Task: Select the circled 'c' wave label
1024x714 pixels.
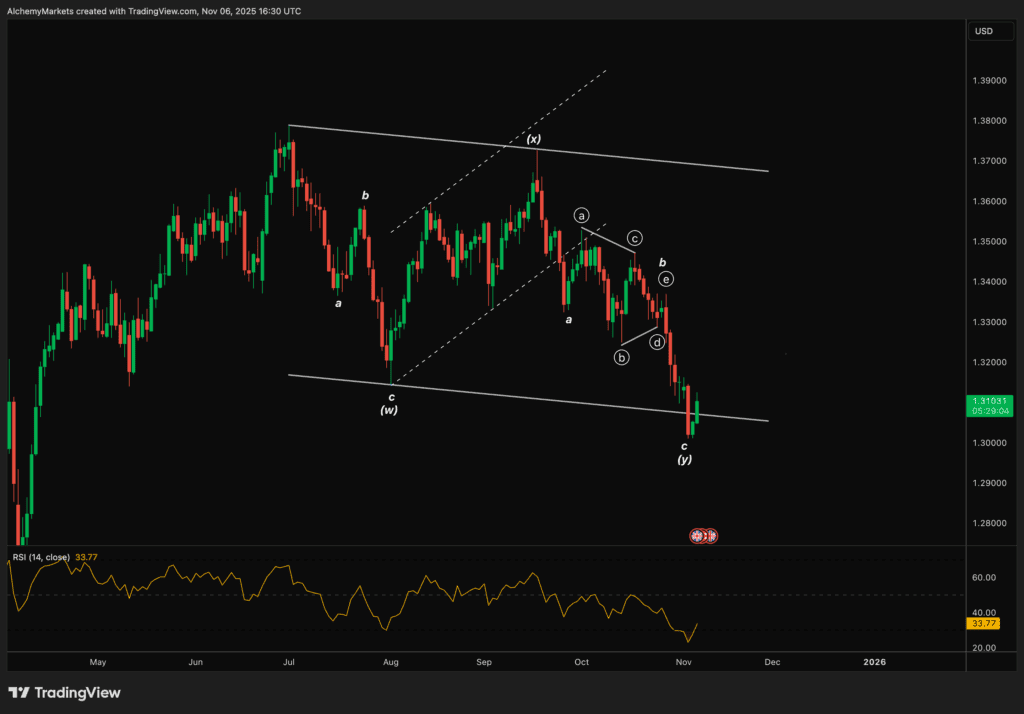Action: pyautogui.click(x=634, y=238)
